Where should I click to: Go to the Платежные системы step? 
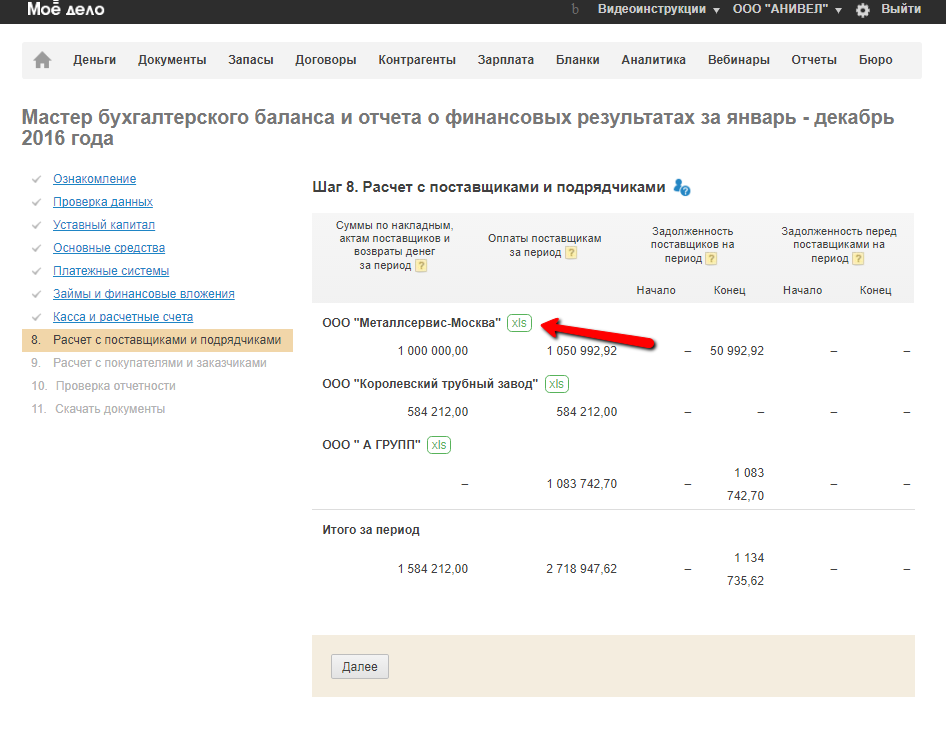[111, 271]
